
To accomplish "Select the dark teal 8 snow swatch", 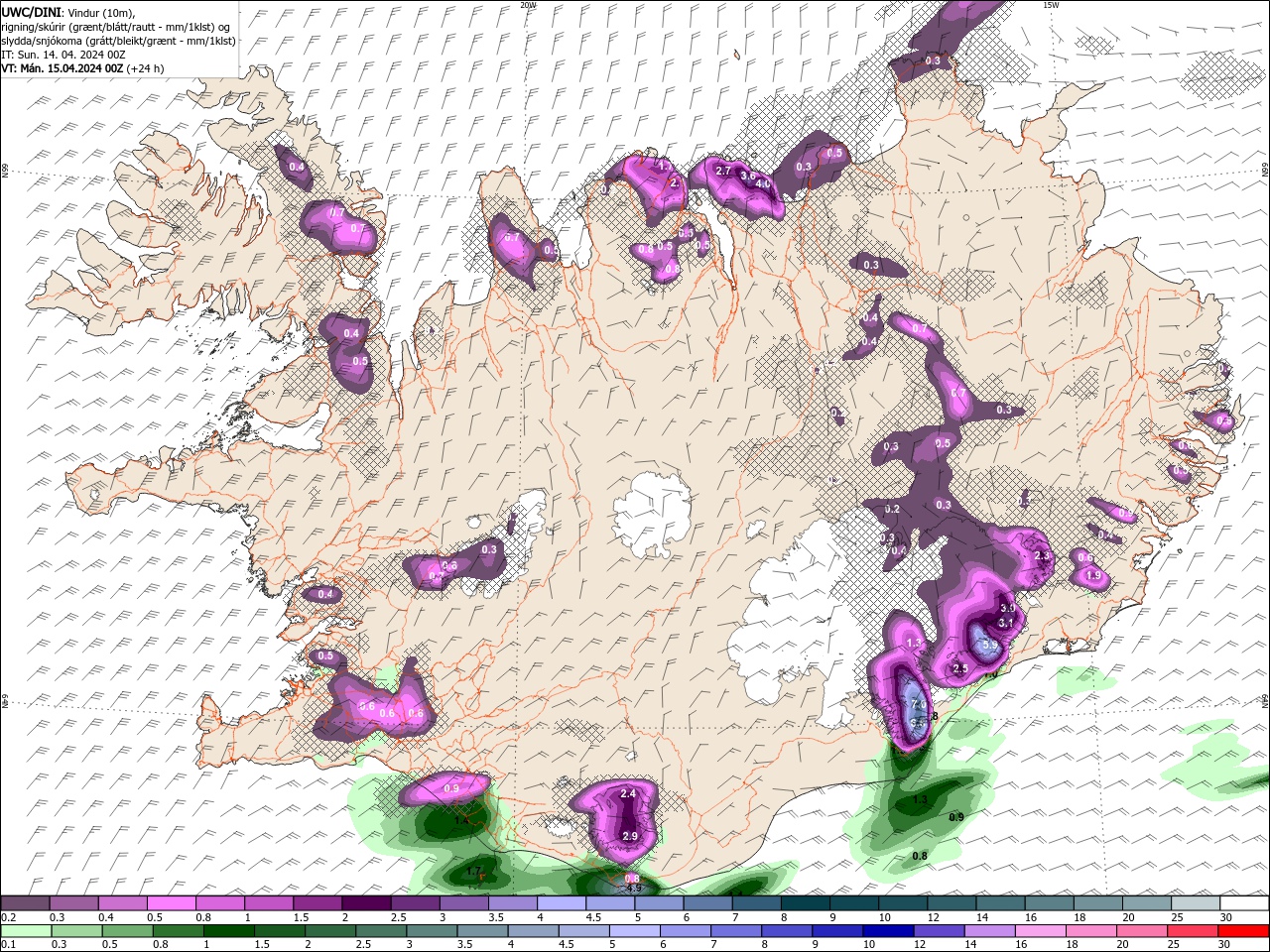I will click(x=806, y=903).
